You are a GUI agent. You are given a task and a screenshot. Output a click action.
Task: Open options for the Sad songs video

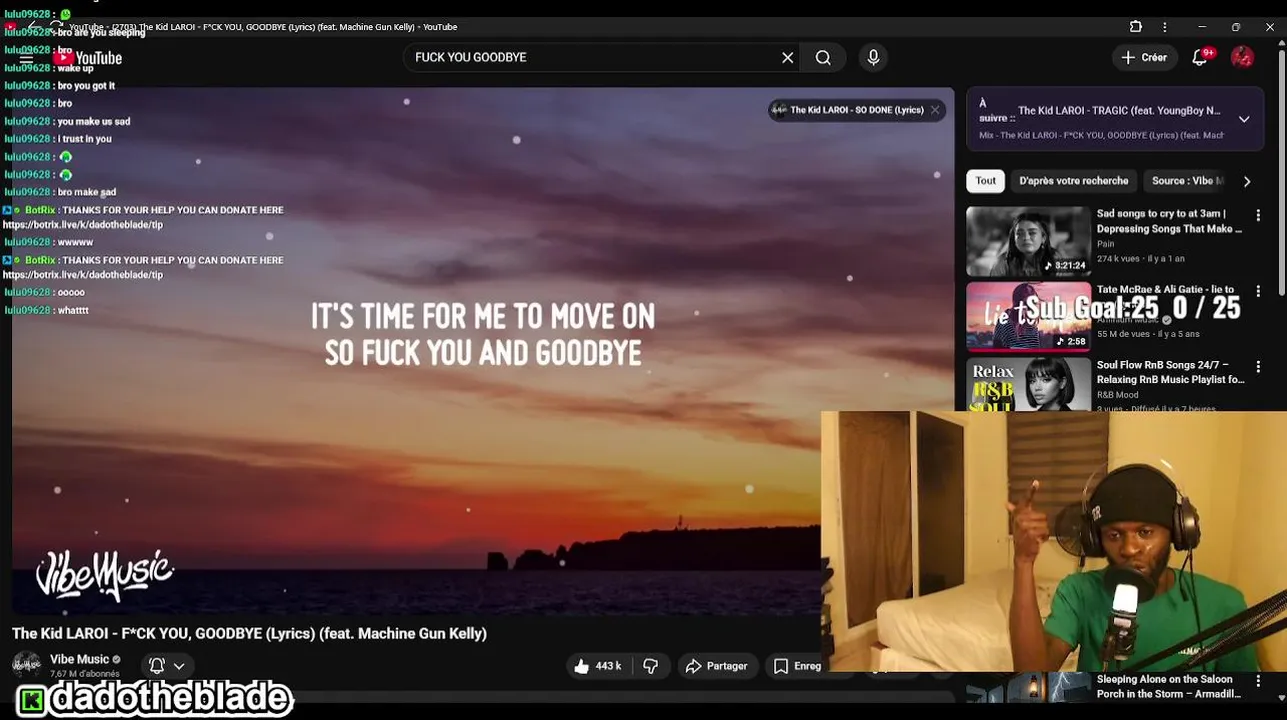point(1258,215)
